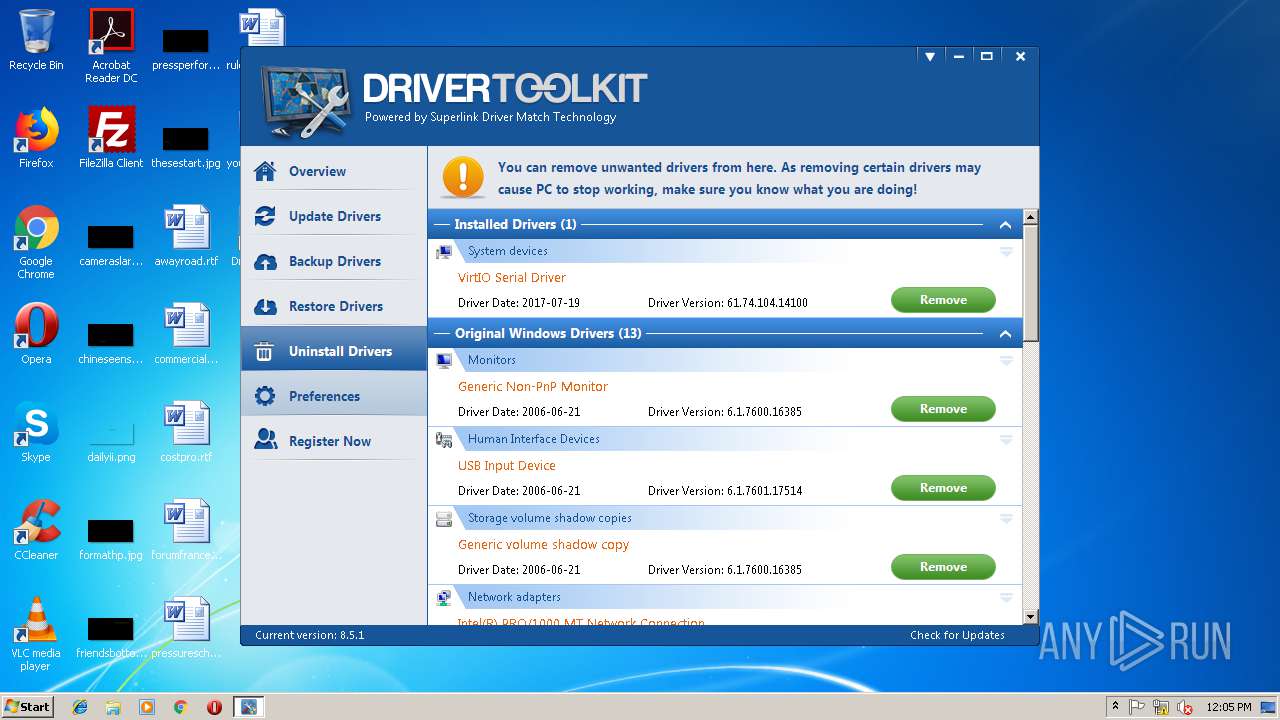Click Generic volume shadow copy name
The width and height of the screenshot is (1280, 720).
click(544, 545)
